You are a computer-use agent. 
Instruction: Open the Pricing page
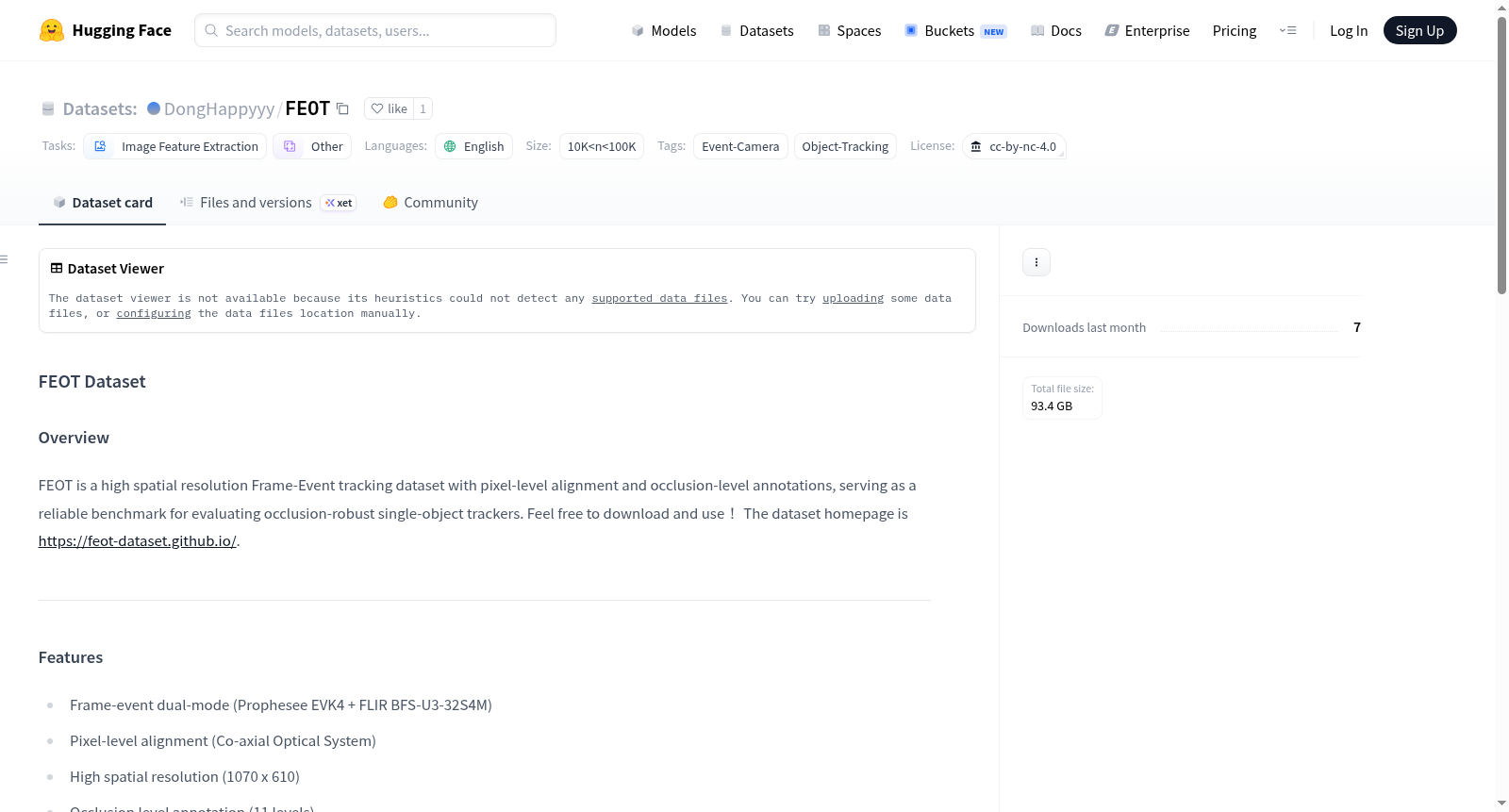(x=1235, y=30)
